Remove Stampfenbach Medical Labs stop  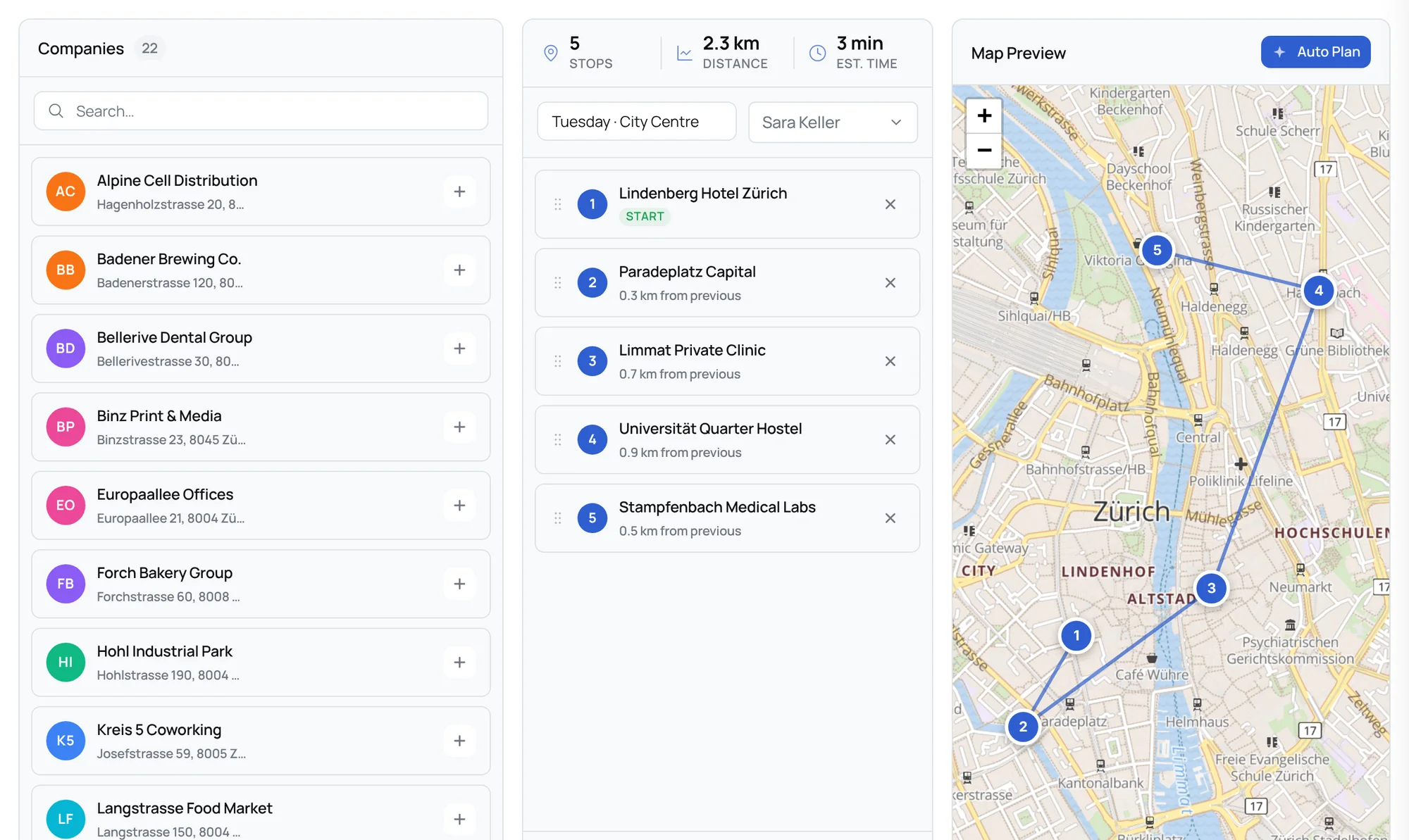tap(890, 518)
